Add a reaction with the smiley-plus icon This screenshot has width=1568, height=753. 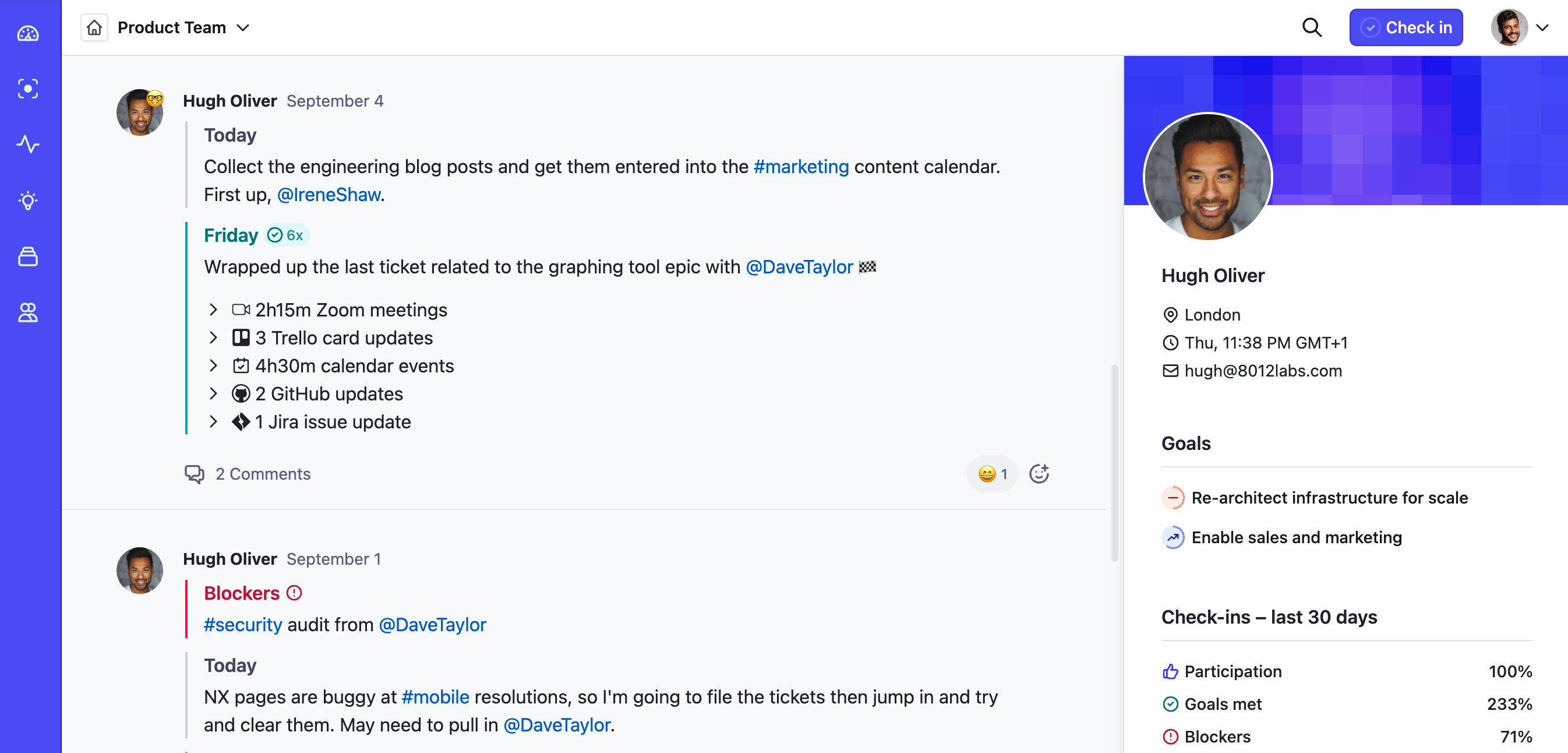1039,473
